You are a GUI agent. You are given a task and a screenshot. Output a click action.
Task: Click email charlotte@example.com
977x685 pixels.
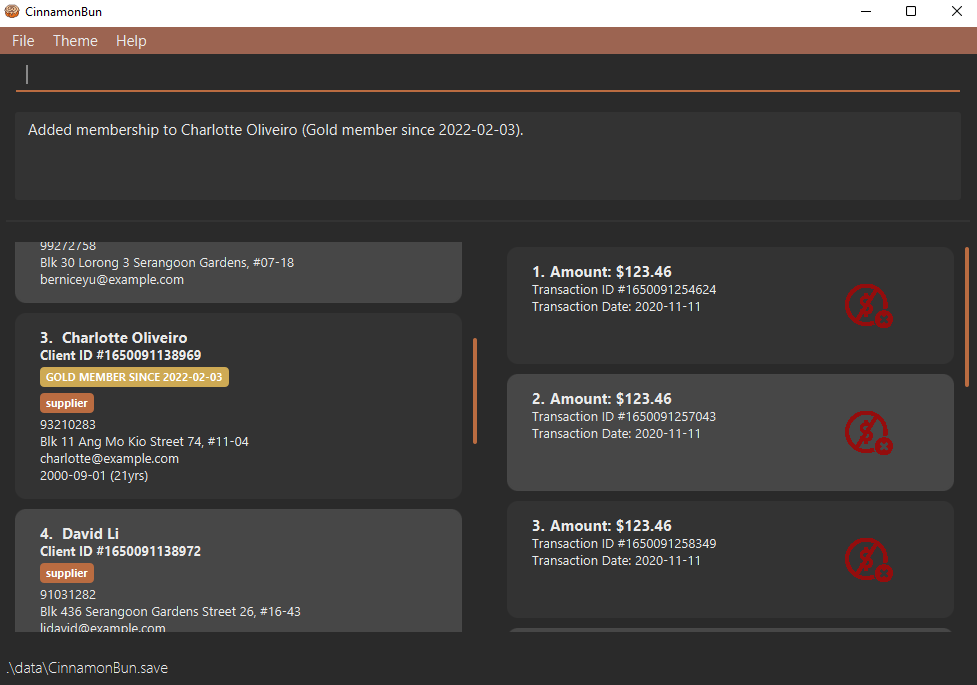coord(110,459)
